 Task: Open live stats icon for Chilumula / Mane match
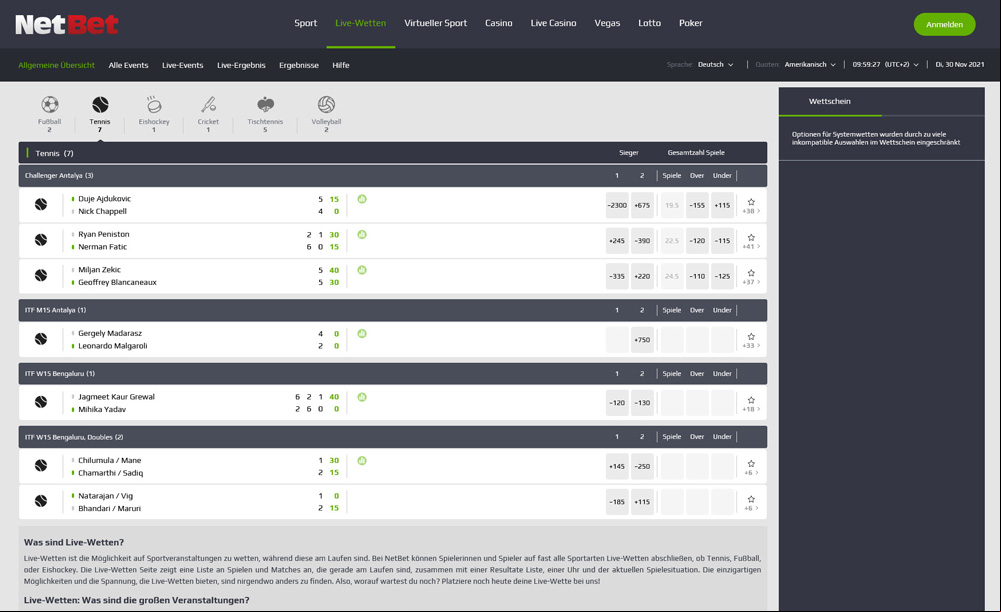(362, 460)
